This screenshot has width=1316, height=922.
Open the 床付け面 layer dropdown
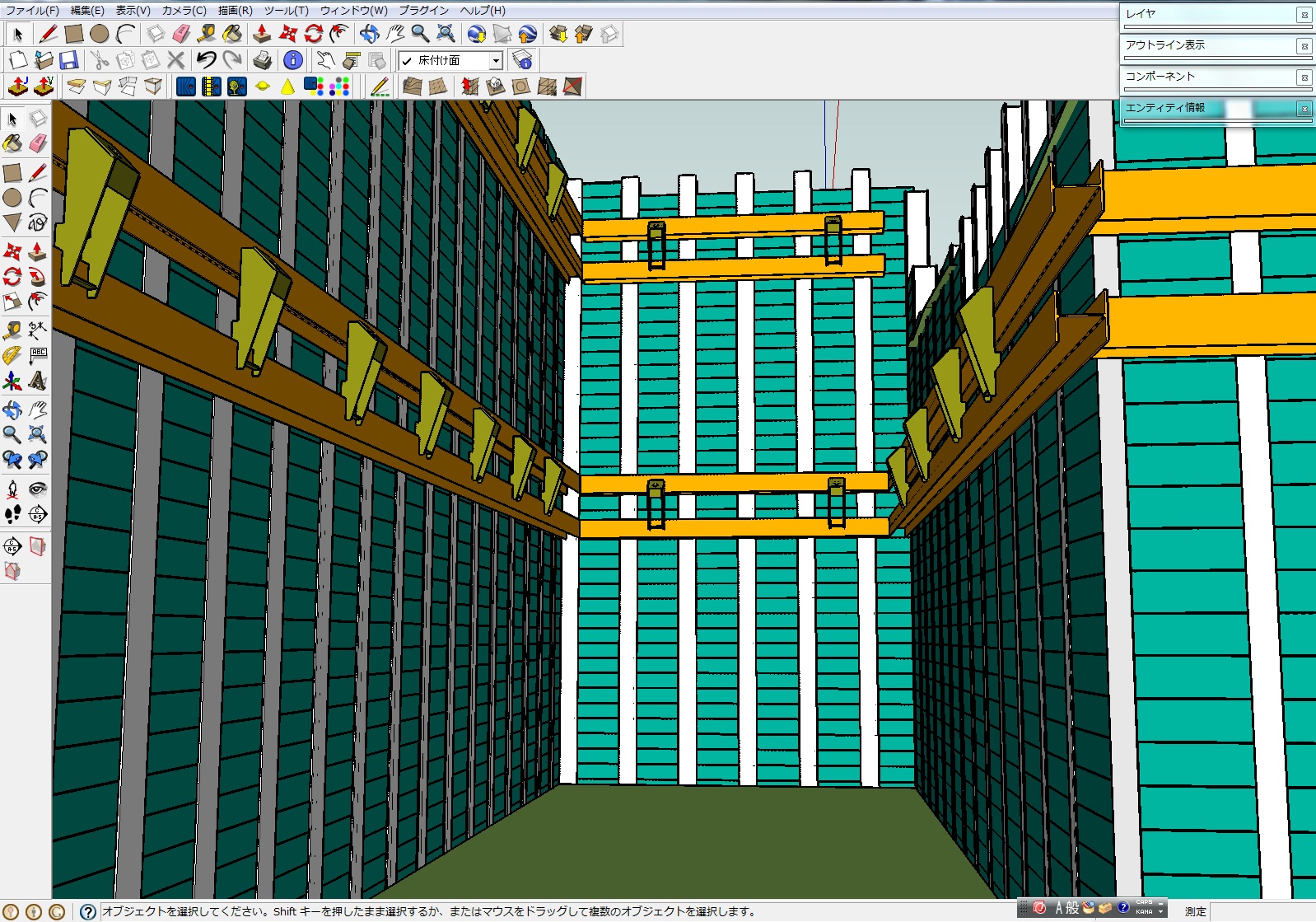495,61
